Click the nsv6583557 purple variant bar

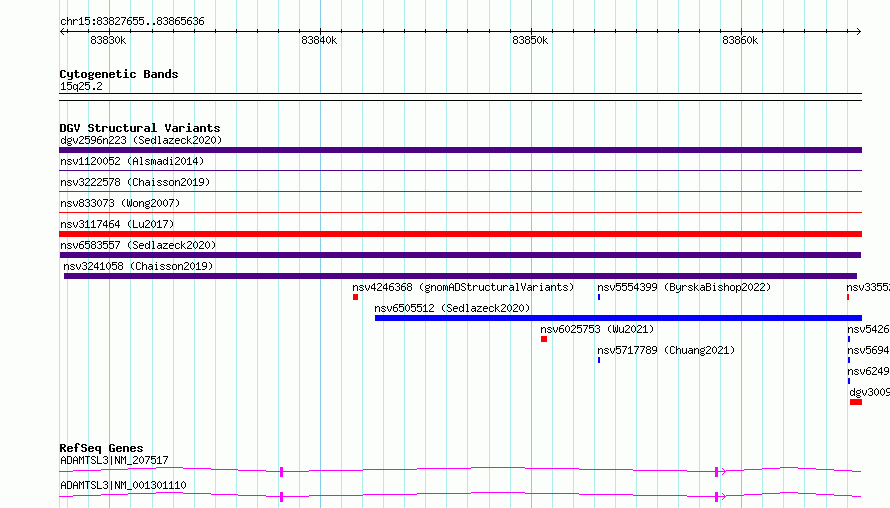[460, 255]
